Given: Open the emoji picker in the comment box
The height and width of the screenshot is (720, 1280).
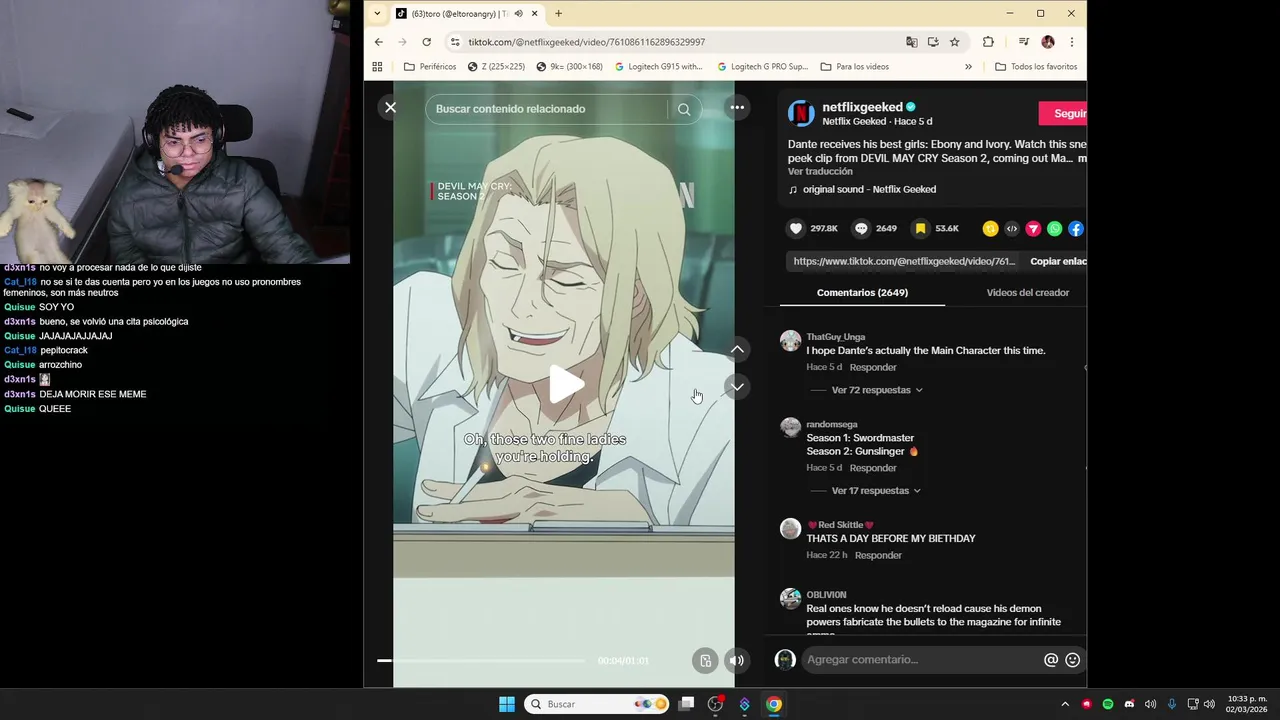Looking at the screenshot, I should pyautogui.click(x=1073, y=660).
